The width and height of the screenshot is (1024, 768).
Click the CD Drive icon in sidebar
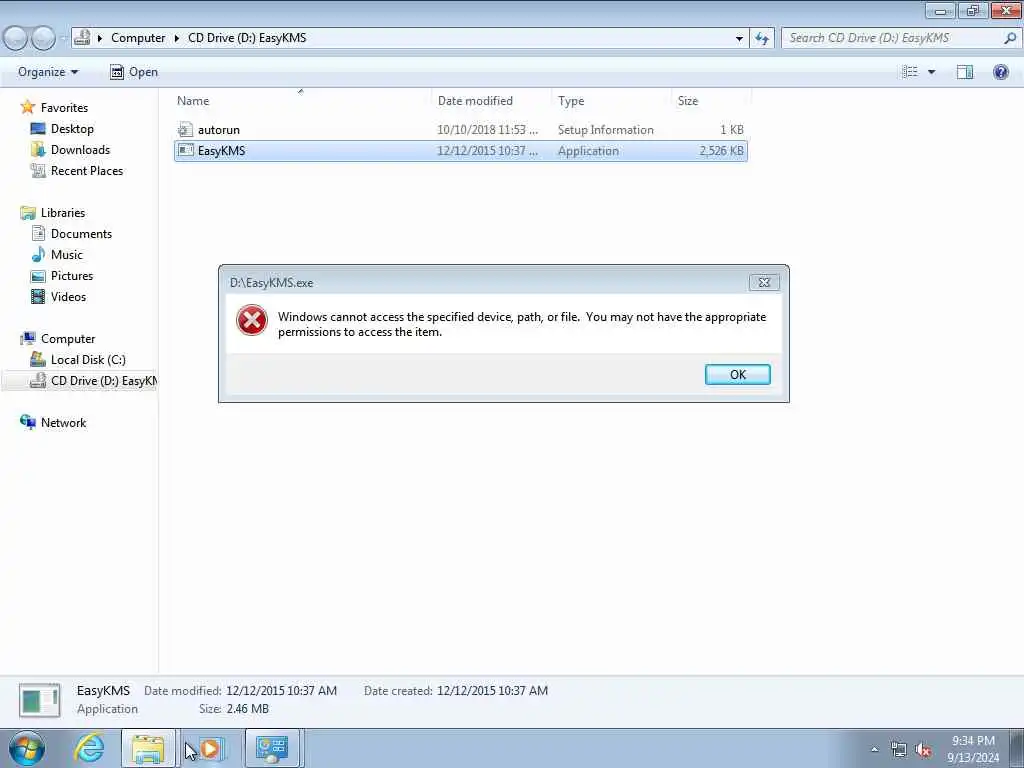[x=38, y=380]
